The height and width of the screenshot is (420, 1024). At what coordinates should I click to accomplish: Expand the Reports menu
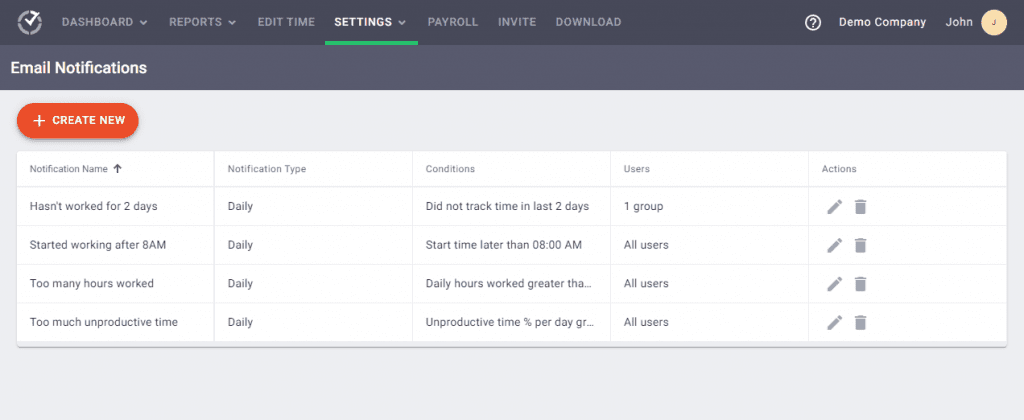pyautogui.click(x=202, y=22)
